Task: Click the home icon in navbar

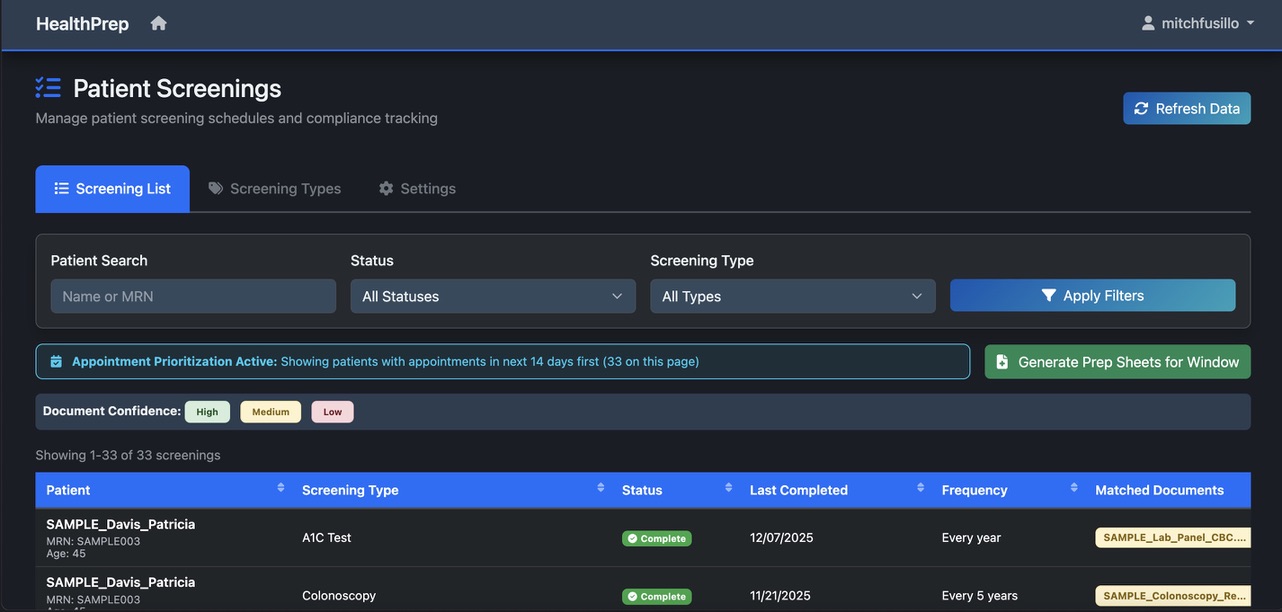Action: coord(158,23)
